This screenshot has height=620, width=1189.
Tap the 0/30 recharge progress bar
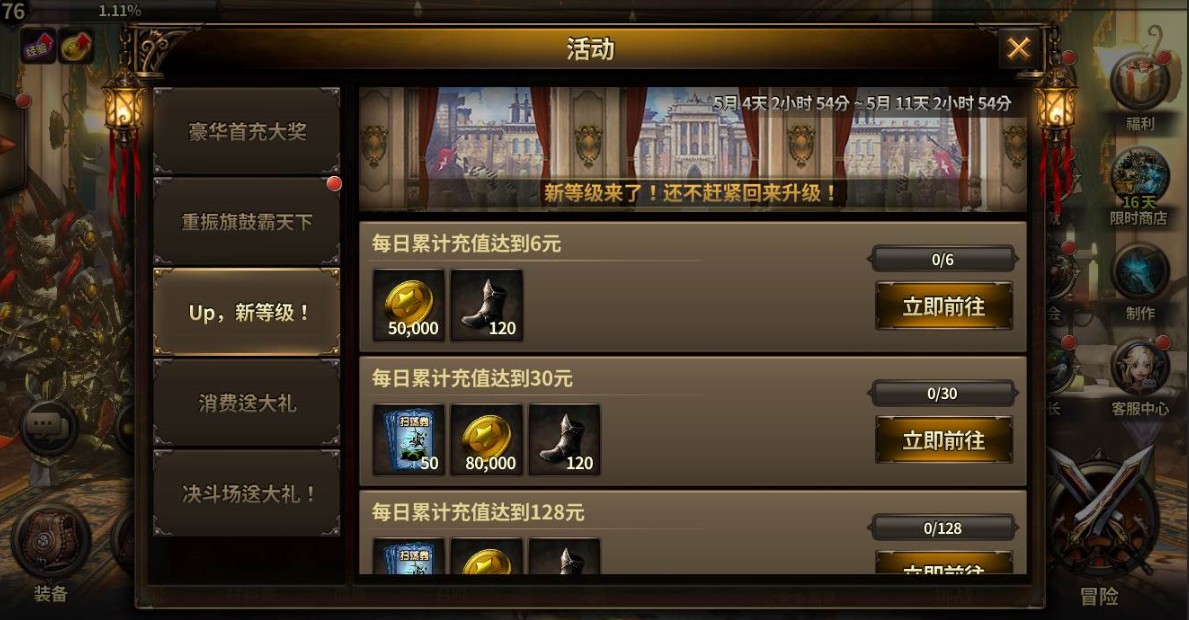click(943, 393)
